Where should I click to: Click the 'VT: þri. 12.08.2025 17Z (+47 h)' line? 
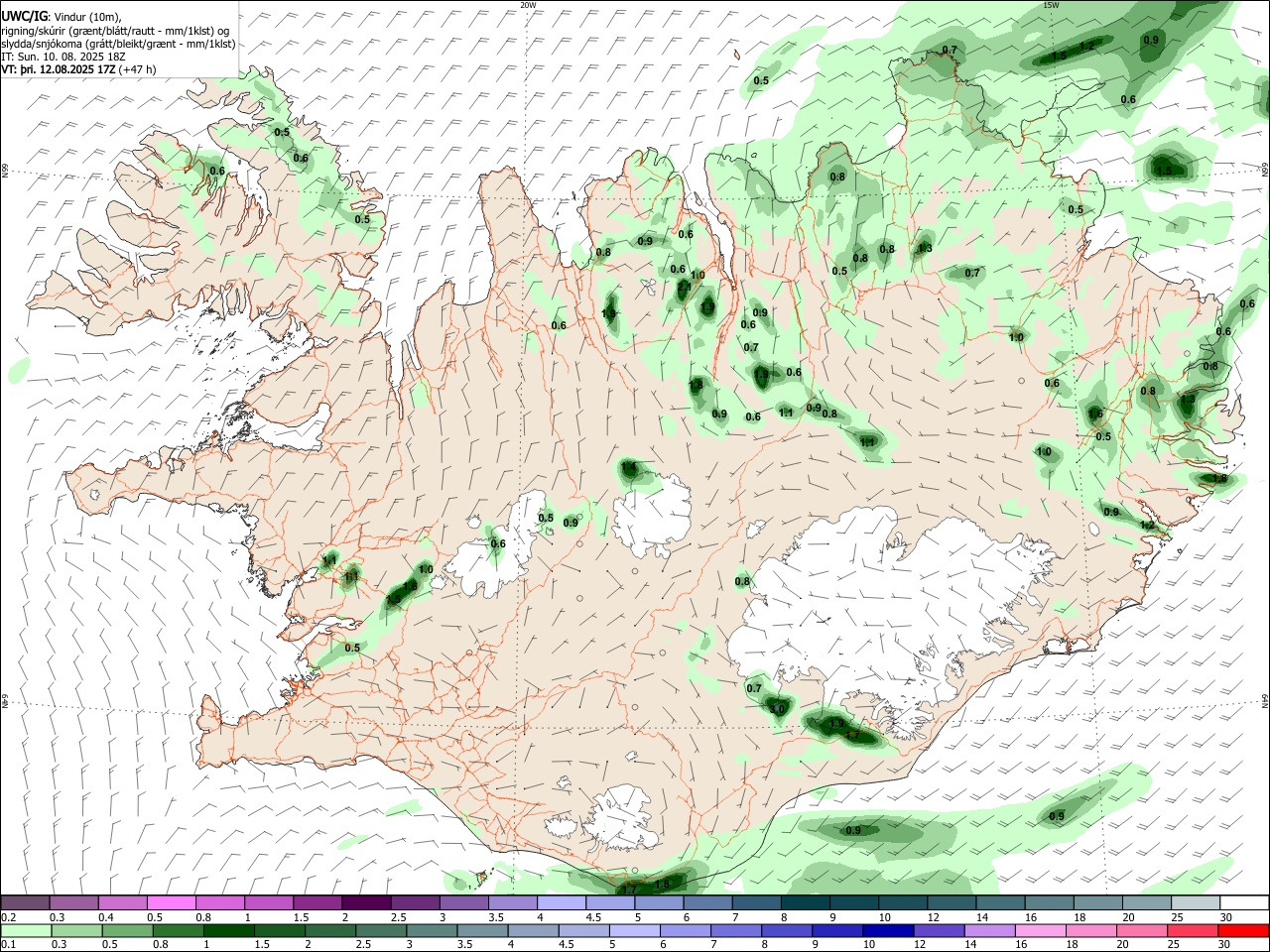[x=78, y=69]
